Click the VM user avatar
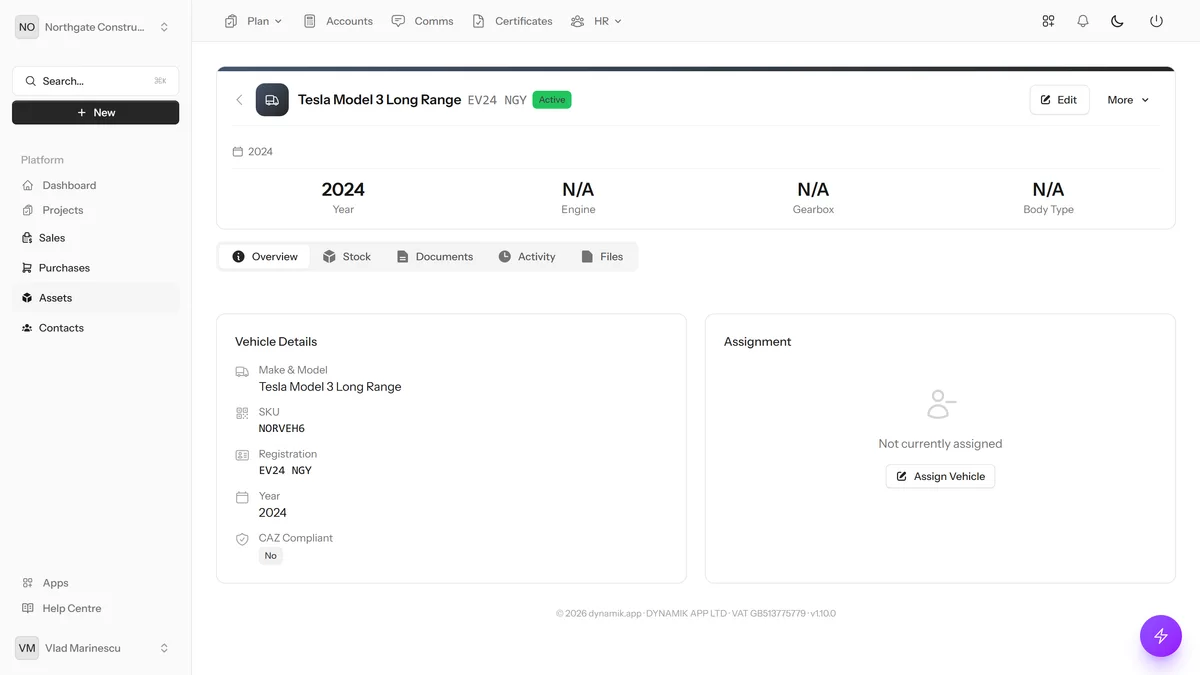Viewport: 1200px width, 675px height. (x=27, y=648)
